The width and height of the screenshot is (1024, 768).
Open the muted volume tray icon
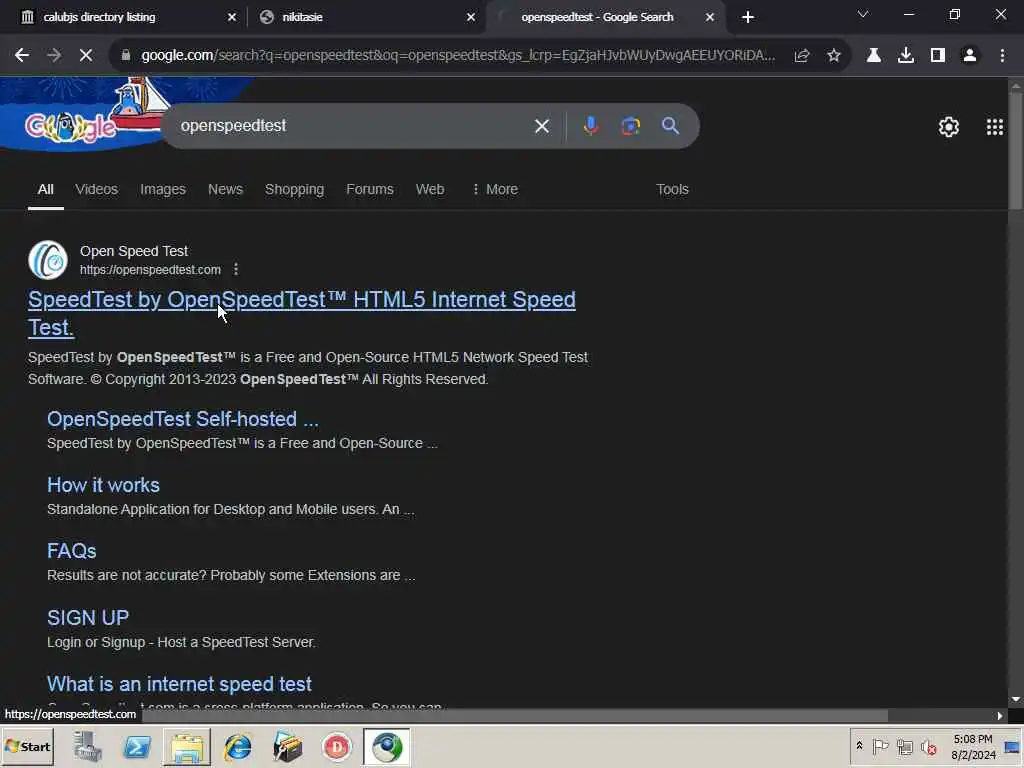click(x=929, y=746)
